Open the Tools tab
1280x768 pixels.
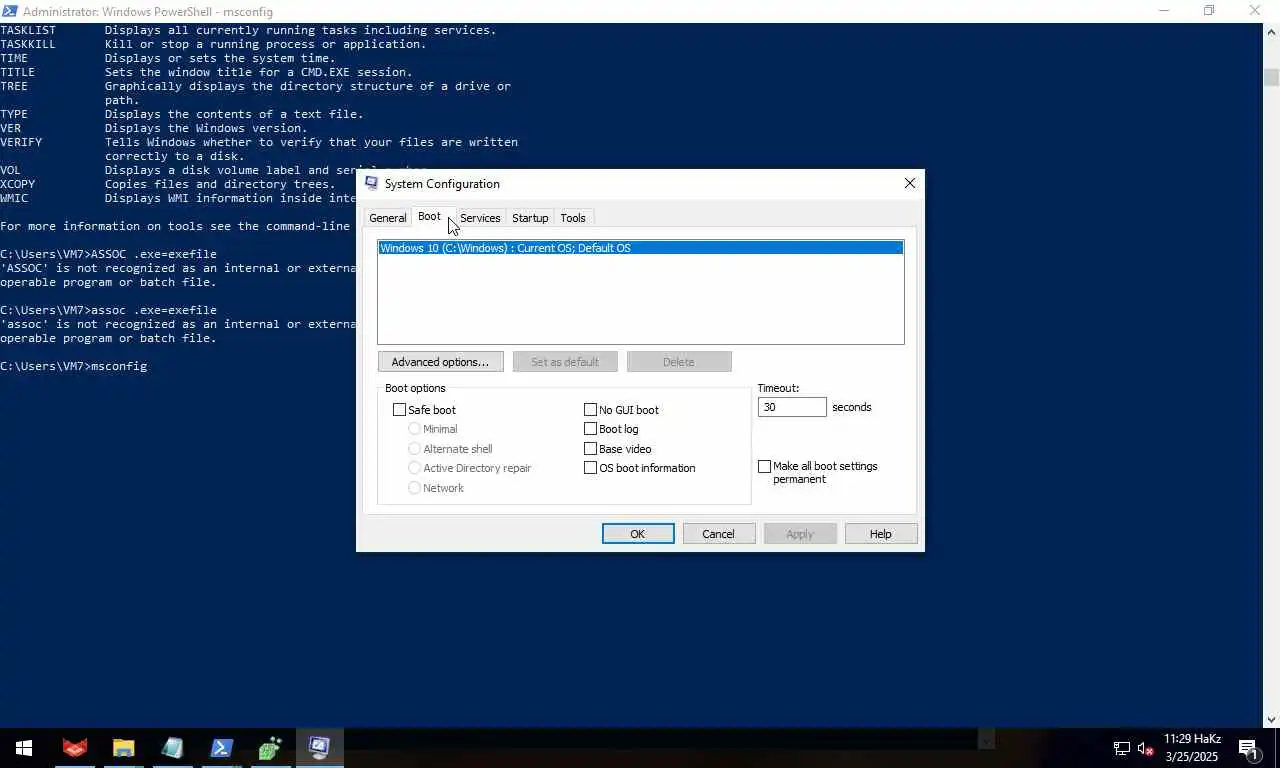(573, 218)
